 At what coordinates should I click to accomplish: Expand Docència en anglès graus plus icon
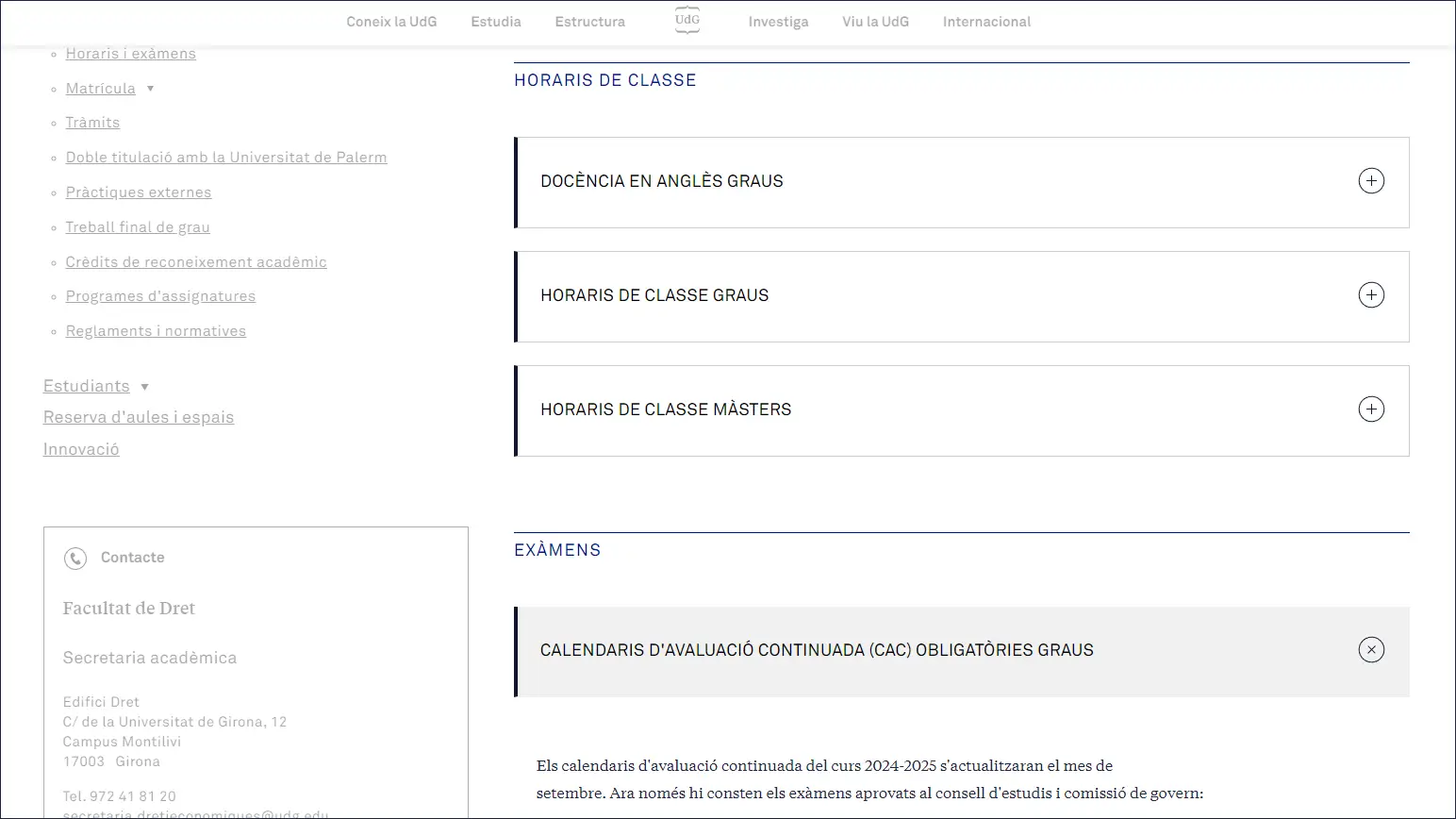click(x=1370, y=181)
